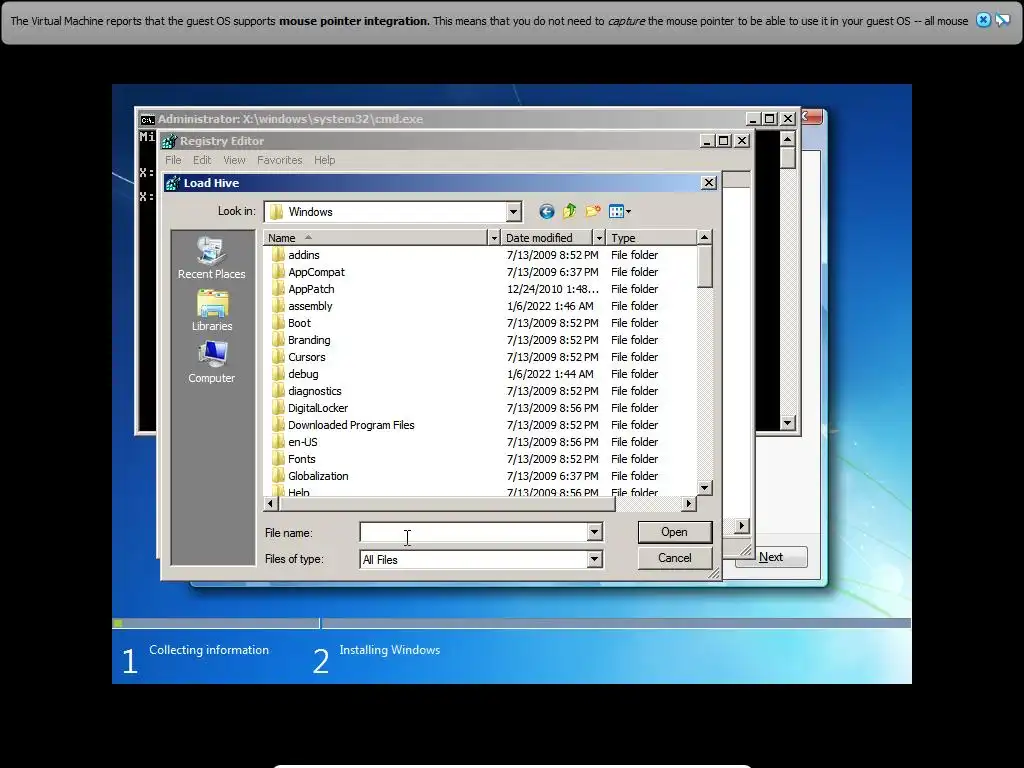This screenshot has height=768, width=1024.
Task: Click the Up One Level folder icon
Action: click(569, 211)
